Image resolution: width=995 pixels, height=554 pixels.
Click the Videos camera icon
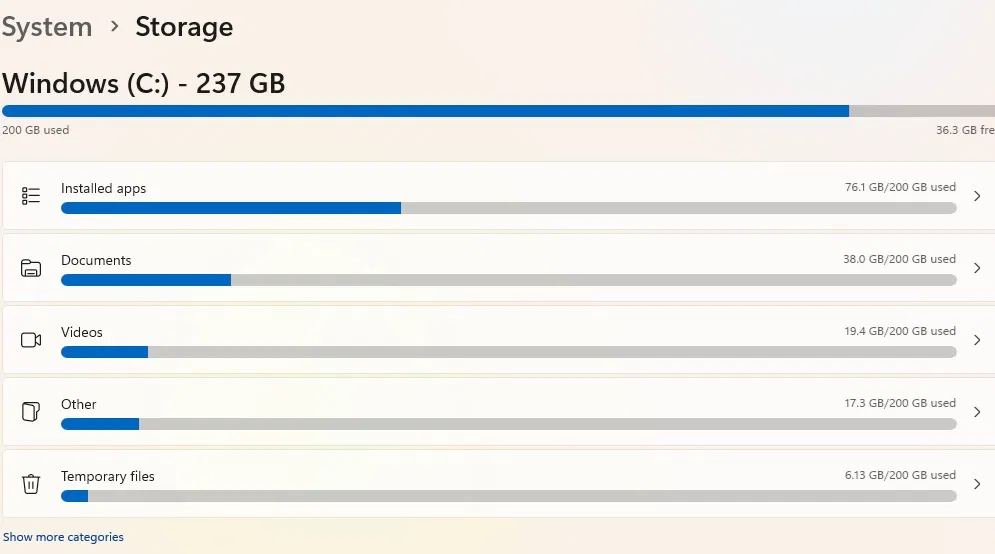[x=31, y=340]
